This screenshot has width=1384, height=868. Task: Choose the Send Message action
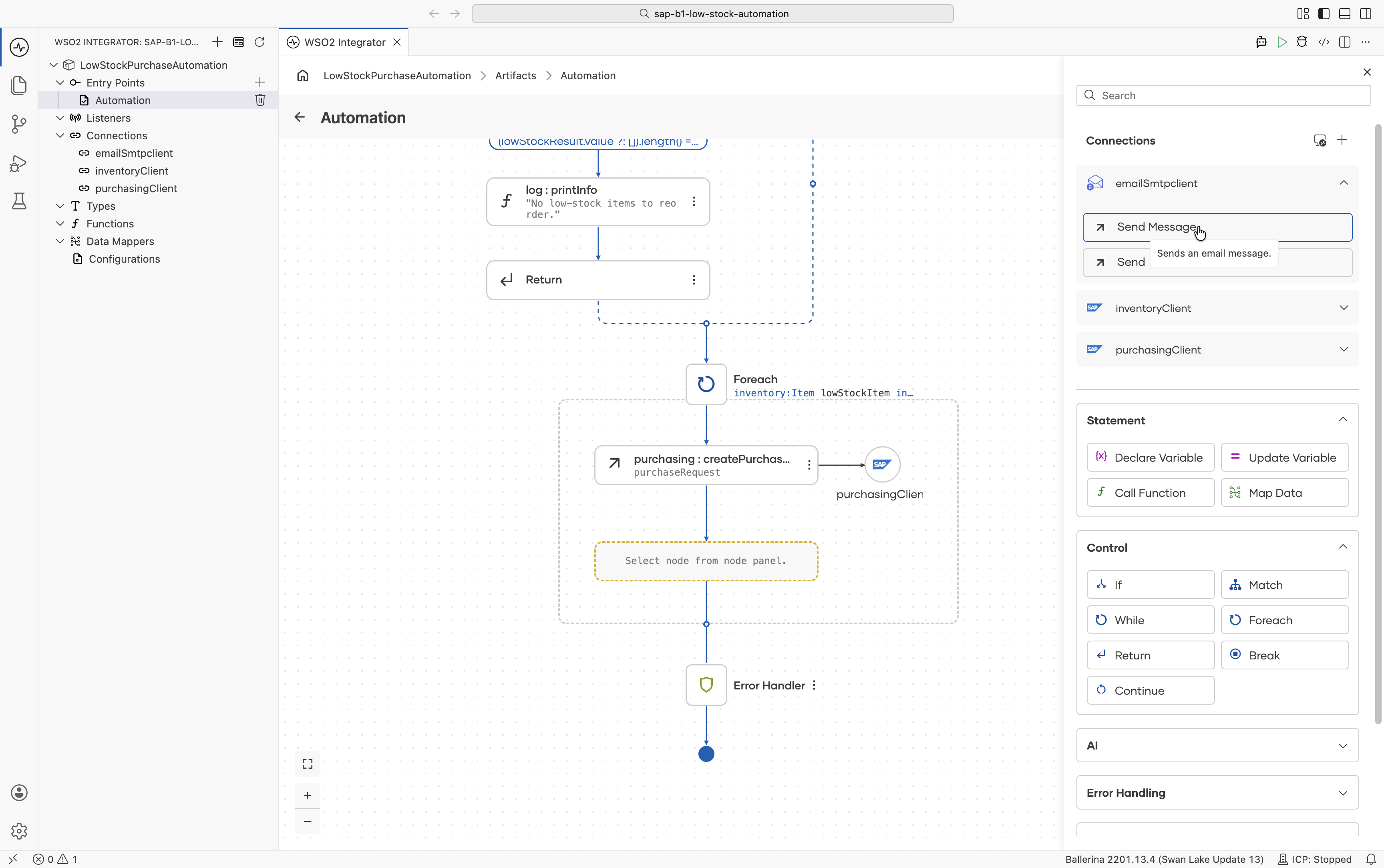[x=1217, y=227]
